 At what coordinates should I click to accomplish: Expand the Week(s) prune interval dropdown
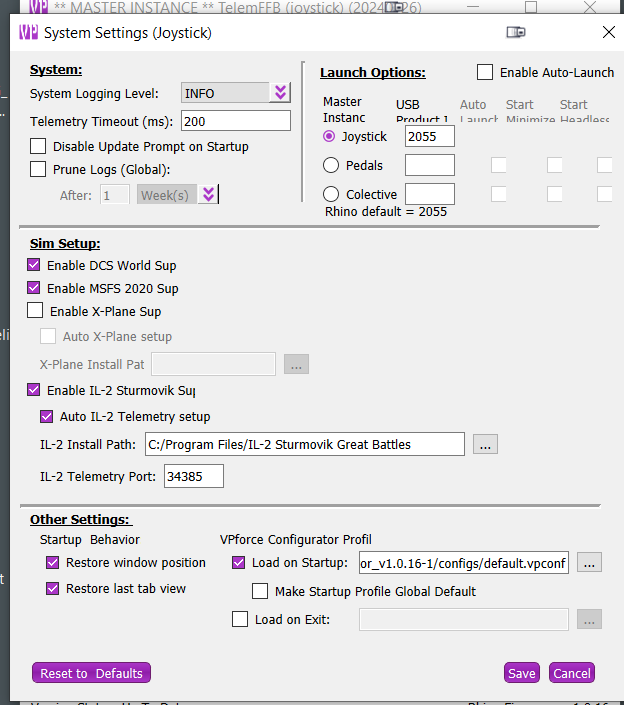(208, 195)
